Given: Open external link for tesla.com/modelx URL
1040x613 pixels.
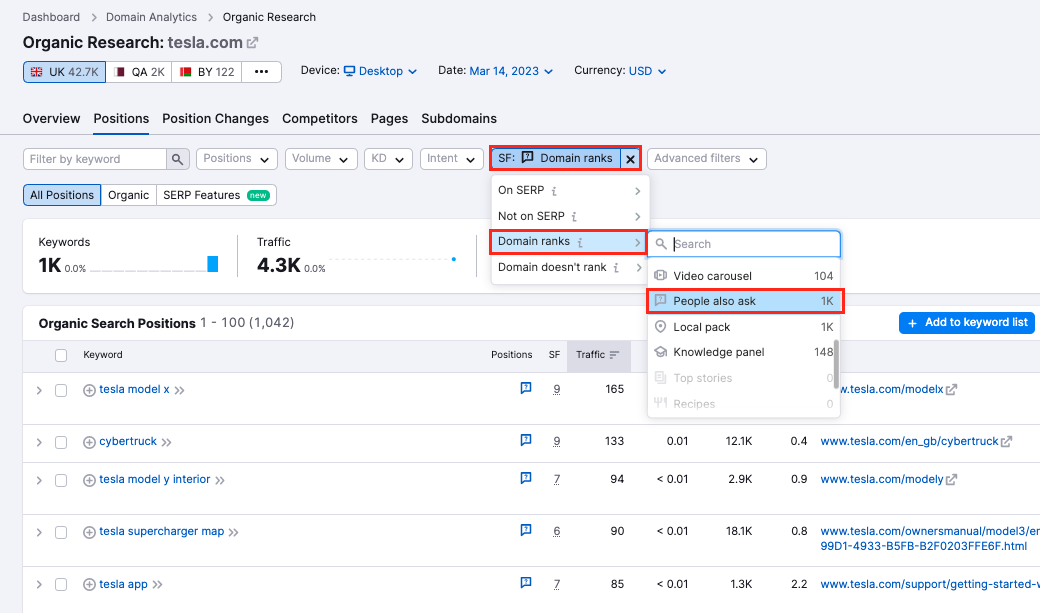Looking at the screenshot, I should pyautogui.click(x=951, y=390).
